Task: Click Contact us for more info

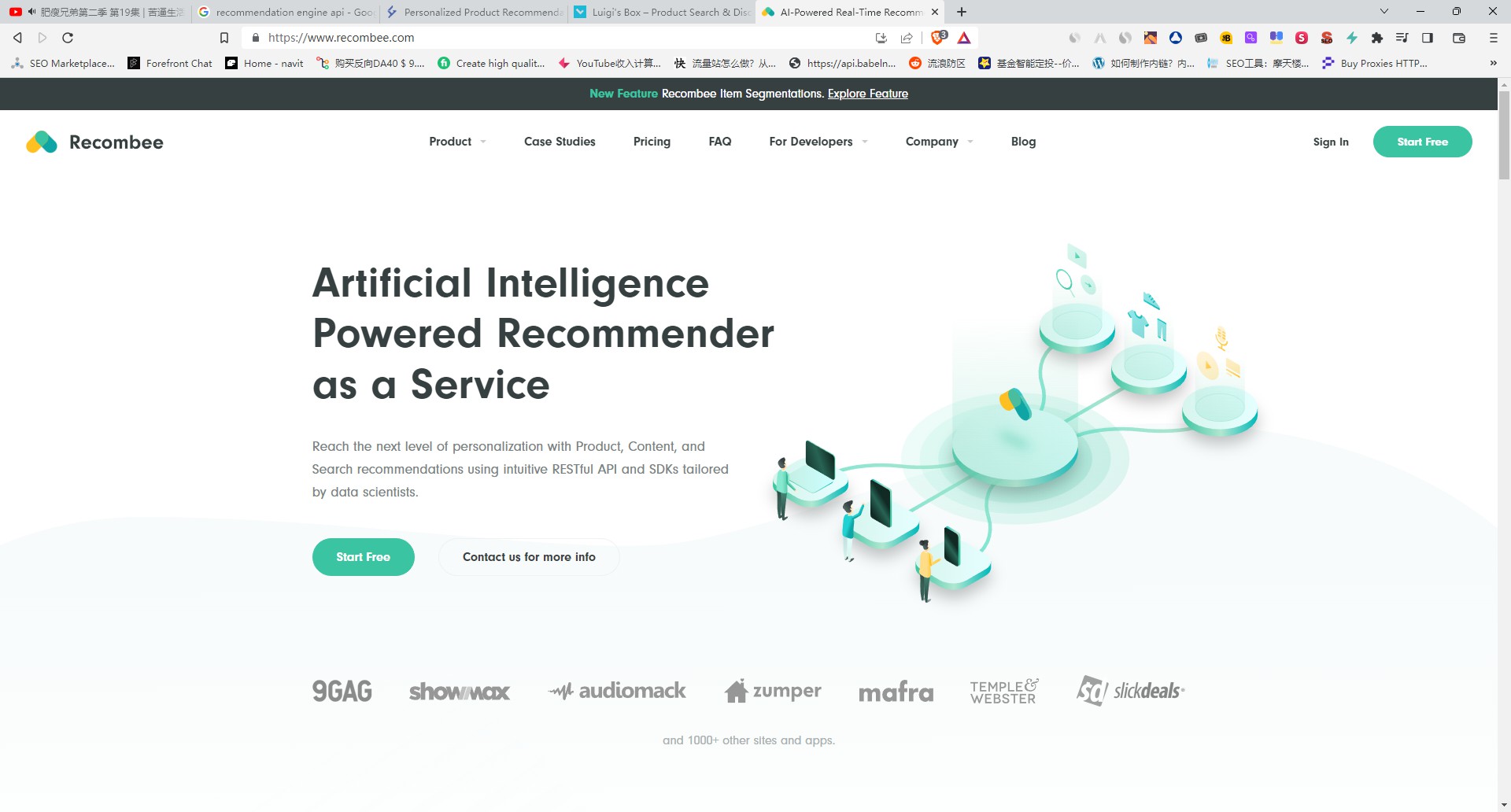Action: (529, 557)
